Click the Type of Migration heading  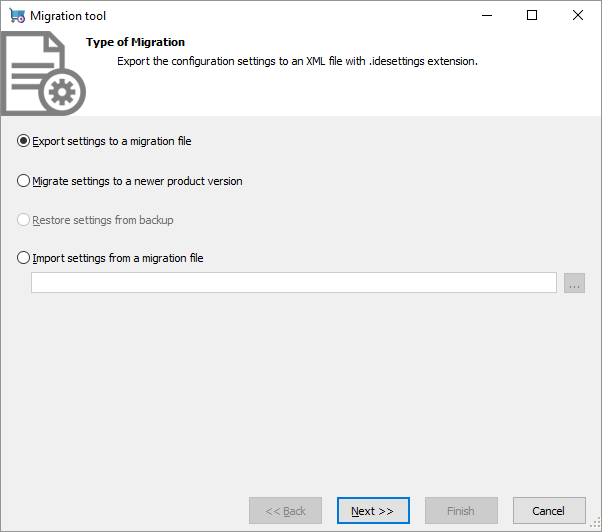[135, 43]
